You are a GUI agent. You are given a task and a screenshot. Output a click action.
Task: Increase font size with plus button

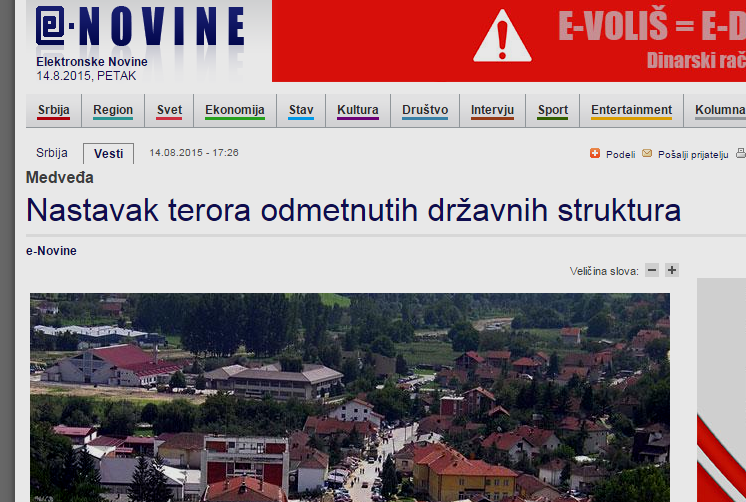click(x=672, y=270)
